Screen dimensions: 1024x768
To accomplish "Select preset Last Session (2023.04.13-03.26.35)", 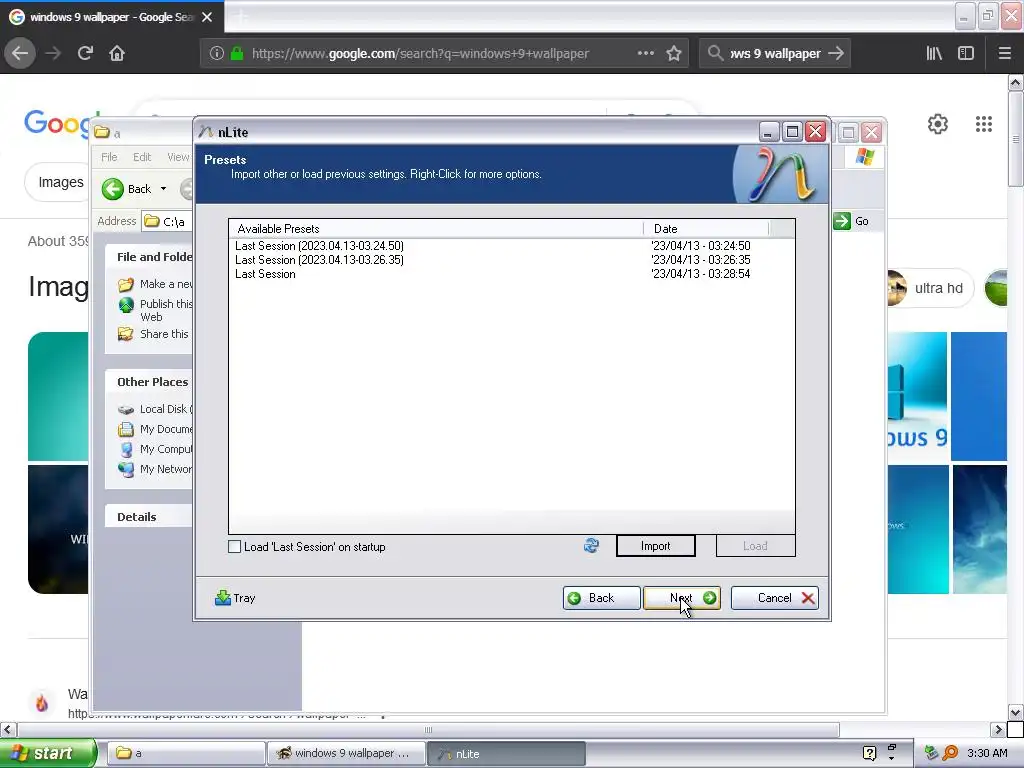I will pos(319,259).
